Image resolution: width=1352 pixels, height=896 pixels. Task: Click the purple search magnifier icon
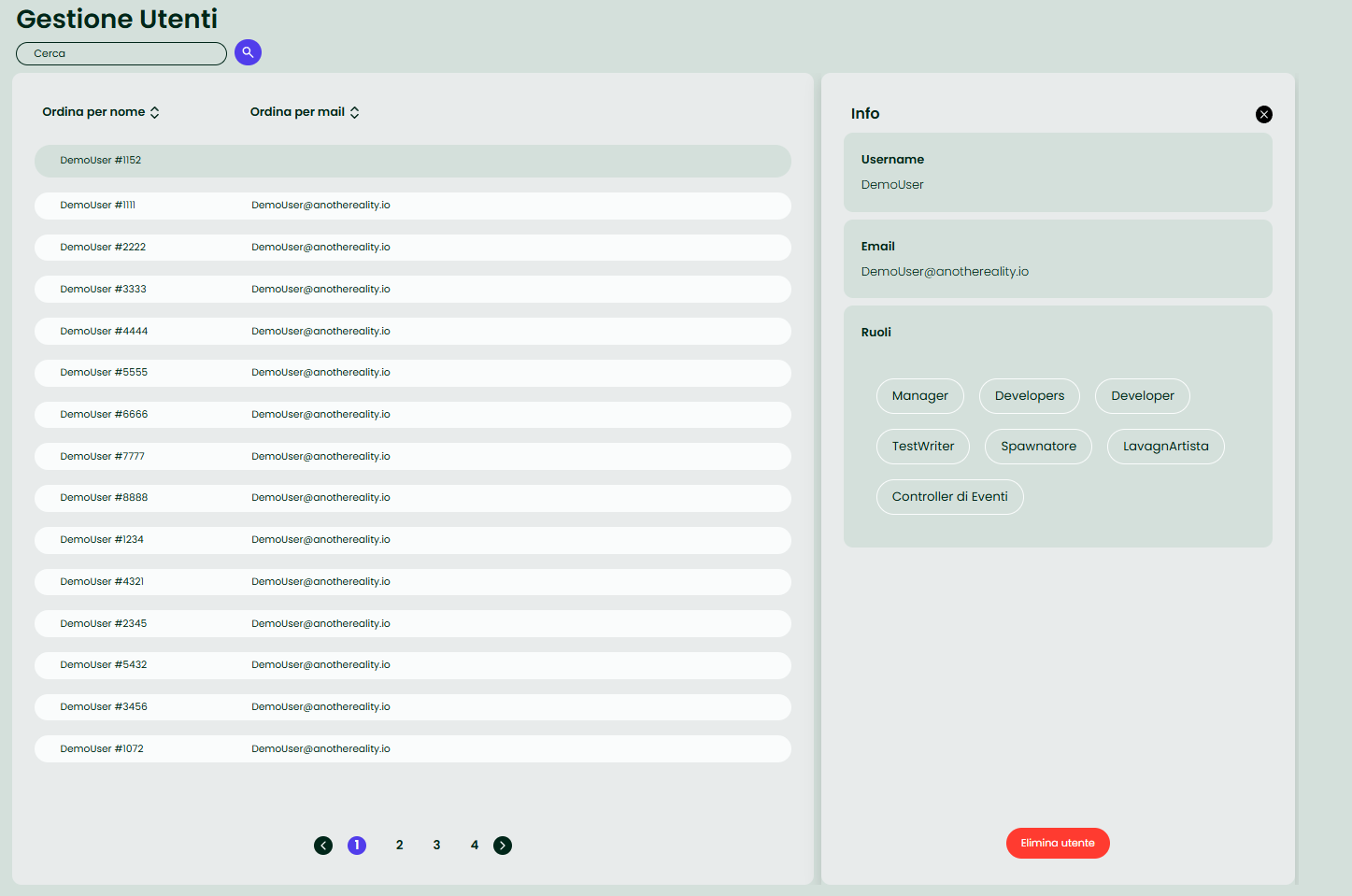click(x=248, y=52)
